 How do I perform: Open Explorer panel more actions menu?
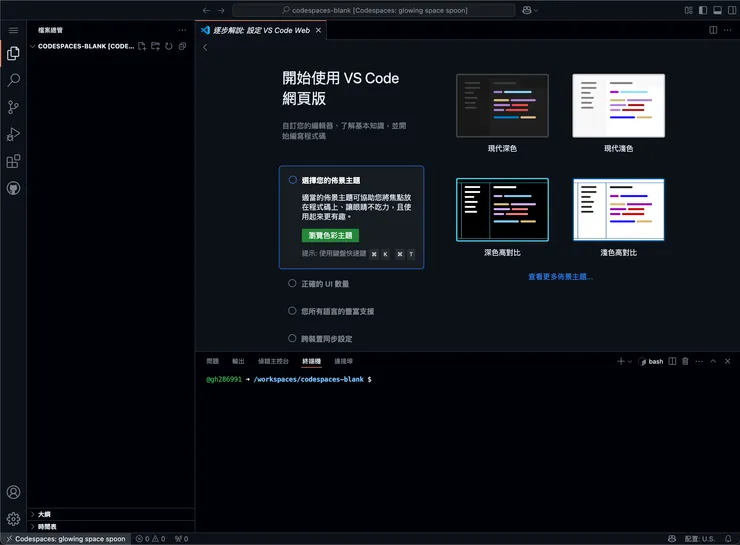click(182, 30)
